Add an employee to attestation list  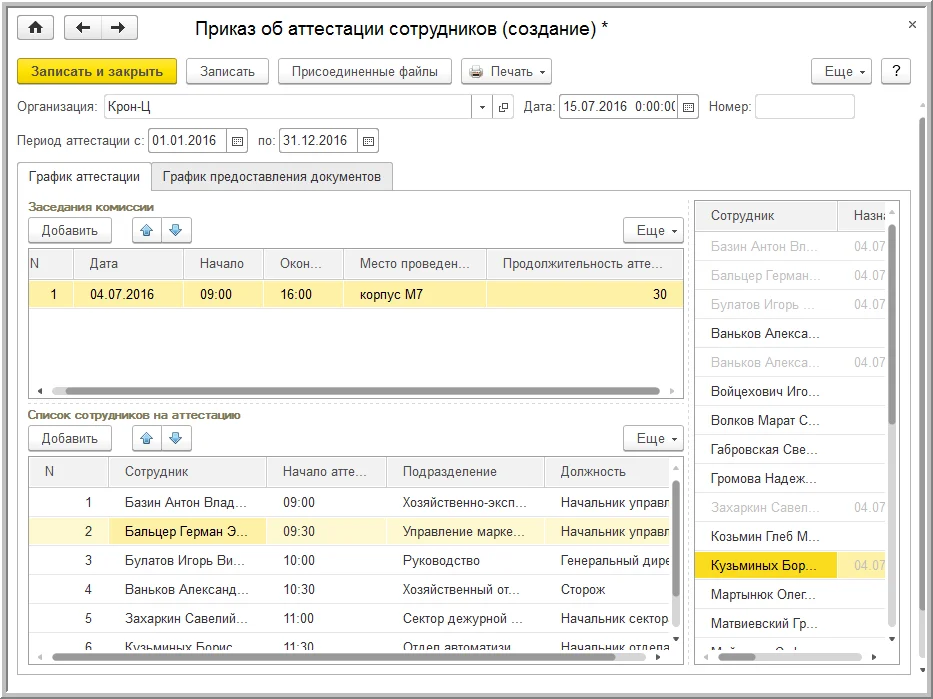tap(70, 439)
